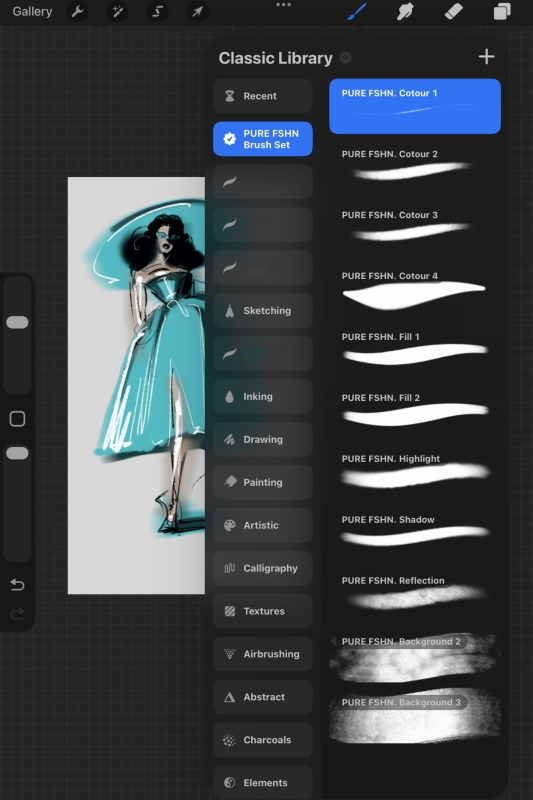533x800 pixels.
Task: Select the PURE FSHN. Colour 2 brush
Action: tap(415, 167)
